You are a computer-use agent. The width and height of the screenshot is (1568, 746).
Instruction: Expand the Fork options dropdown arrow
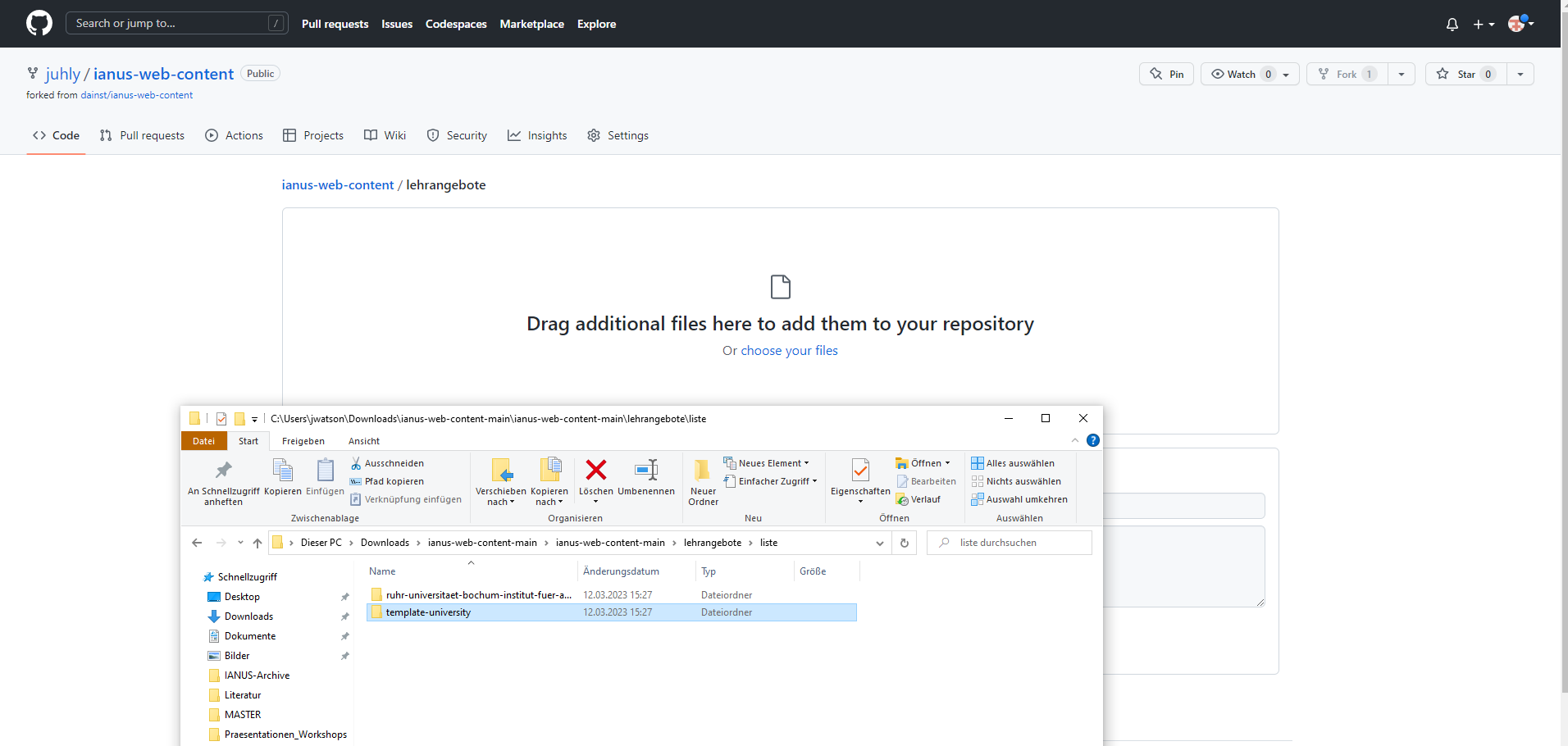pyautogui.click(x=1402, y=74)
